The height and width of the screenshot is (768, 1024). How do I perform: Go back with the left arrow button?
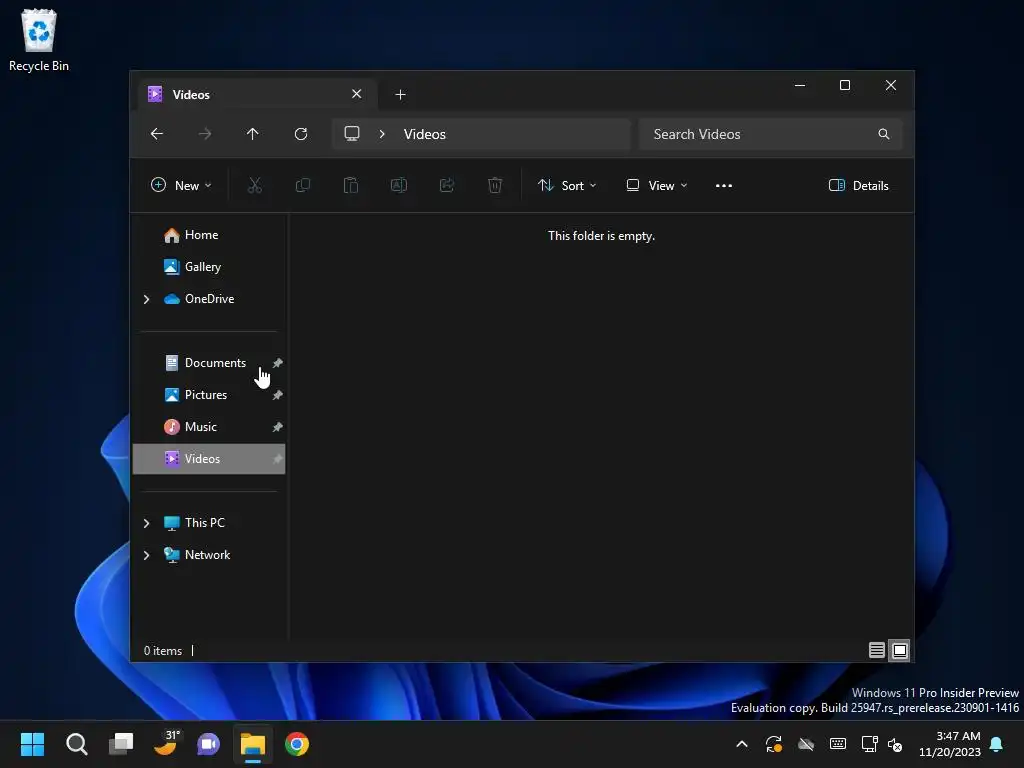157,134
